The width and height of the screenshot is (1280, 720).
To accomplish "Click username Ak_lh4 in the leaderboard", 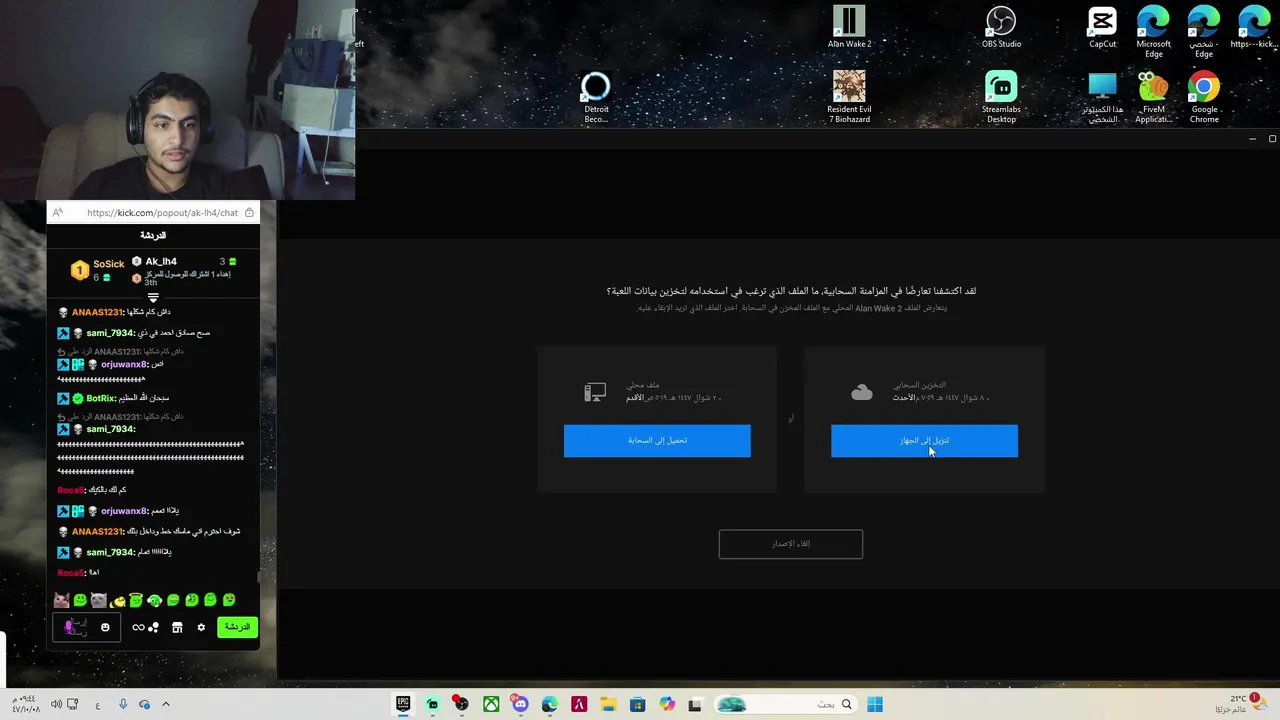I will click(x=161, y=261).
